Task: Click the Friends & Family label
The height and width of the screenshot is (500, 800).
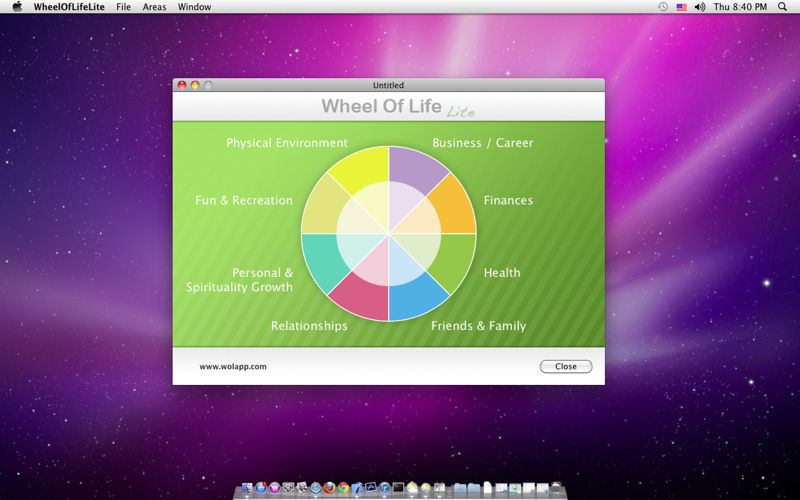Action: point(479,326)
